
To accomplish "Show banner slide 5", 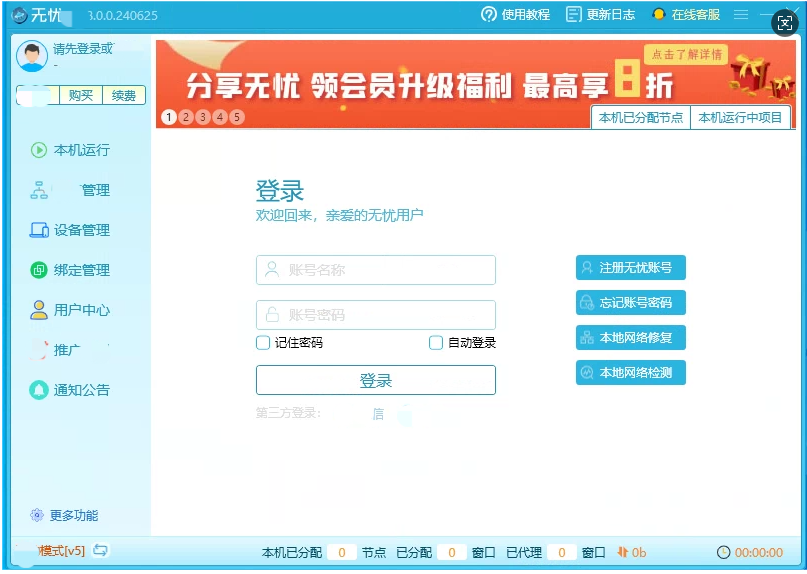I will coord(237,117).
